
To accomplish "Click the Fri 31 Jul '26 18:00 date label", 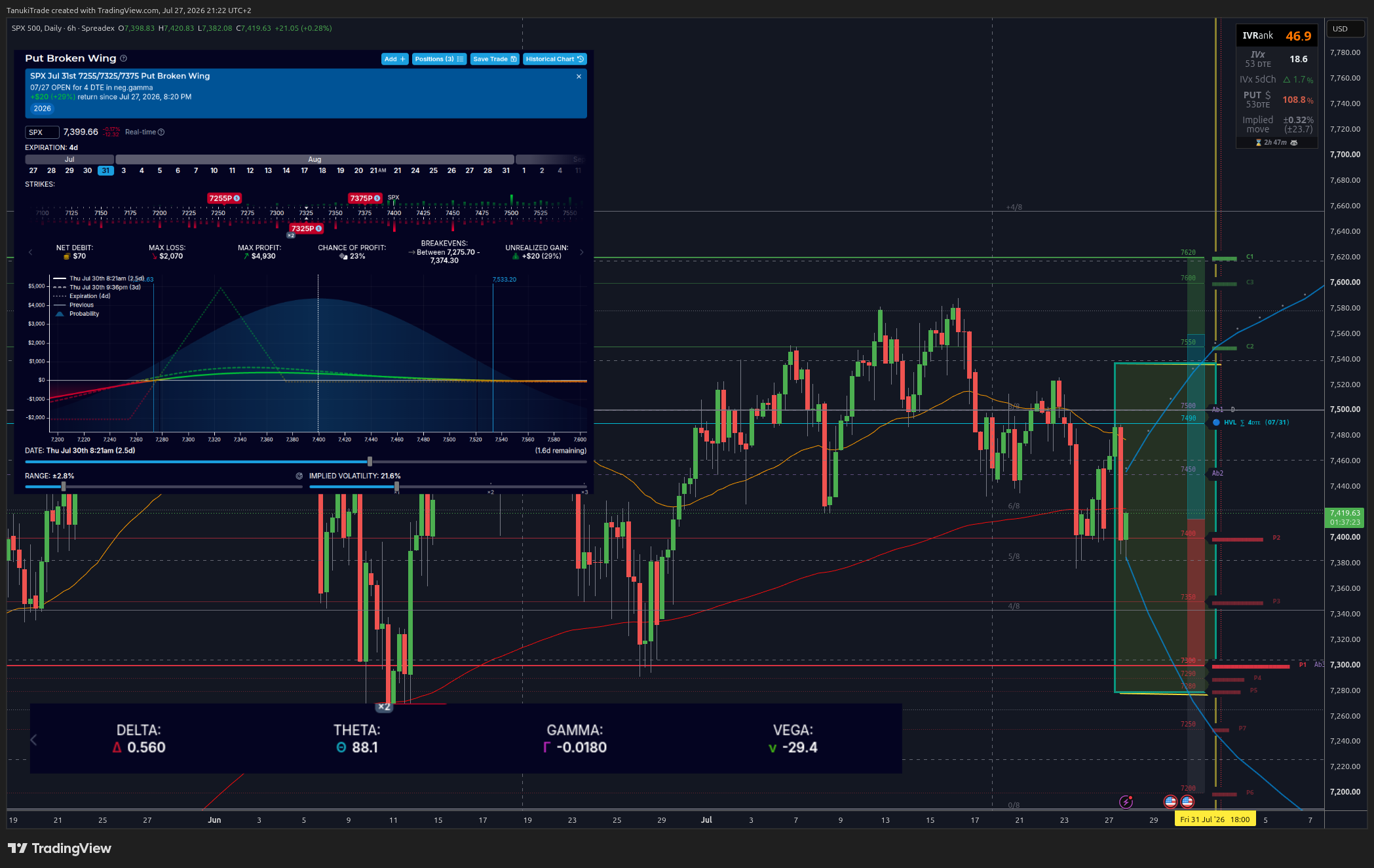I will (1215, 820).
